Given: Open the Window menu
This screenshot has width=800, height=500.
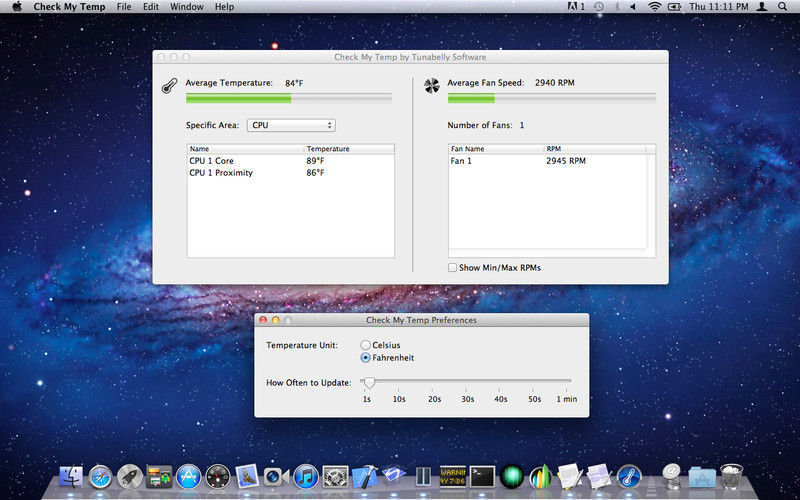Looking at the screenshot, I should (187, 7).
